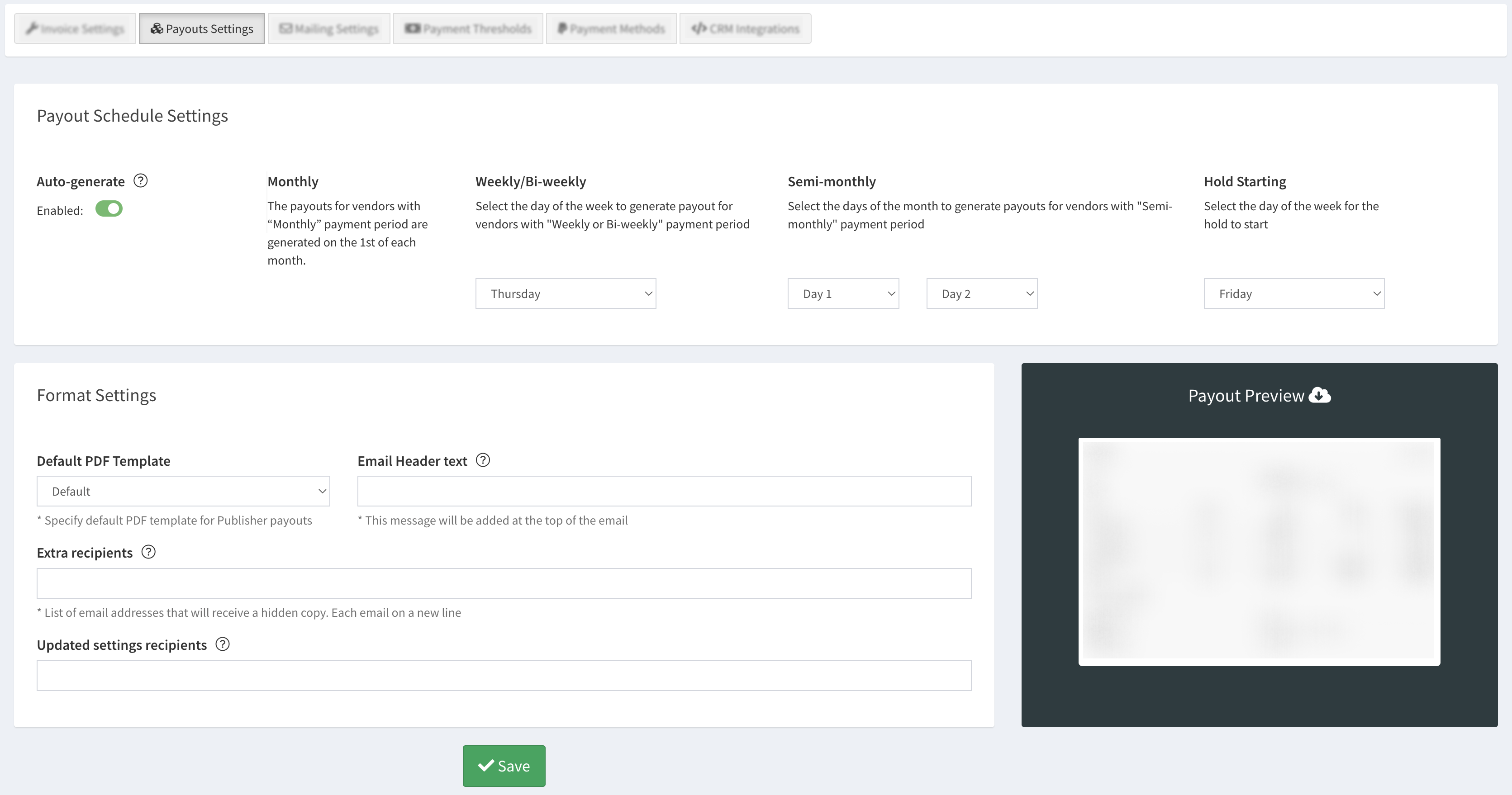Click Auto-generate help question icon
1512x795 pixels.
pos(140,181)
